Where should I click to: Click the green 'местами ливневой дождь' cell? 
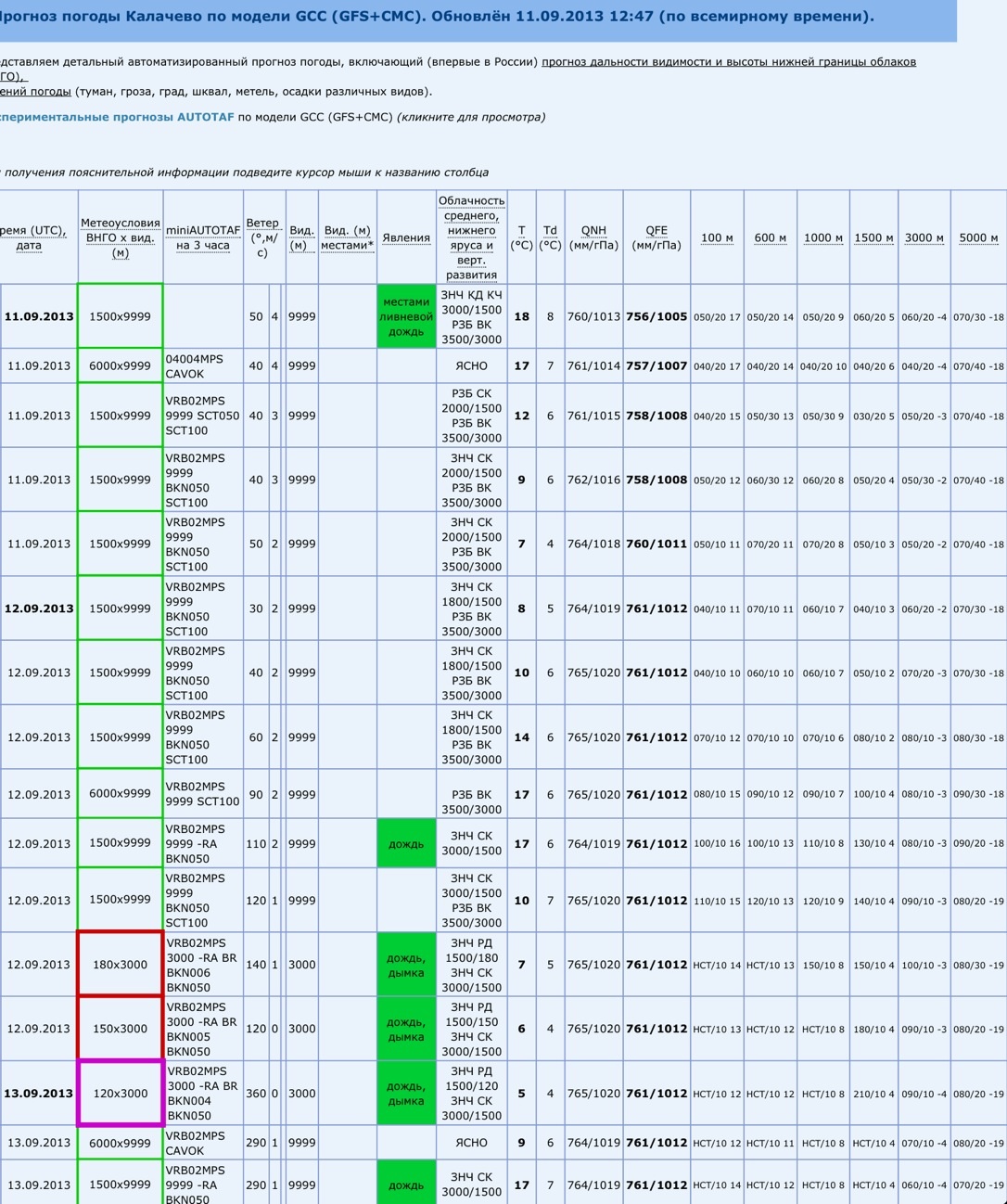406,316
